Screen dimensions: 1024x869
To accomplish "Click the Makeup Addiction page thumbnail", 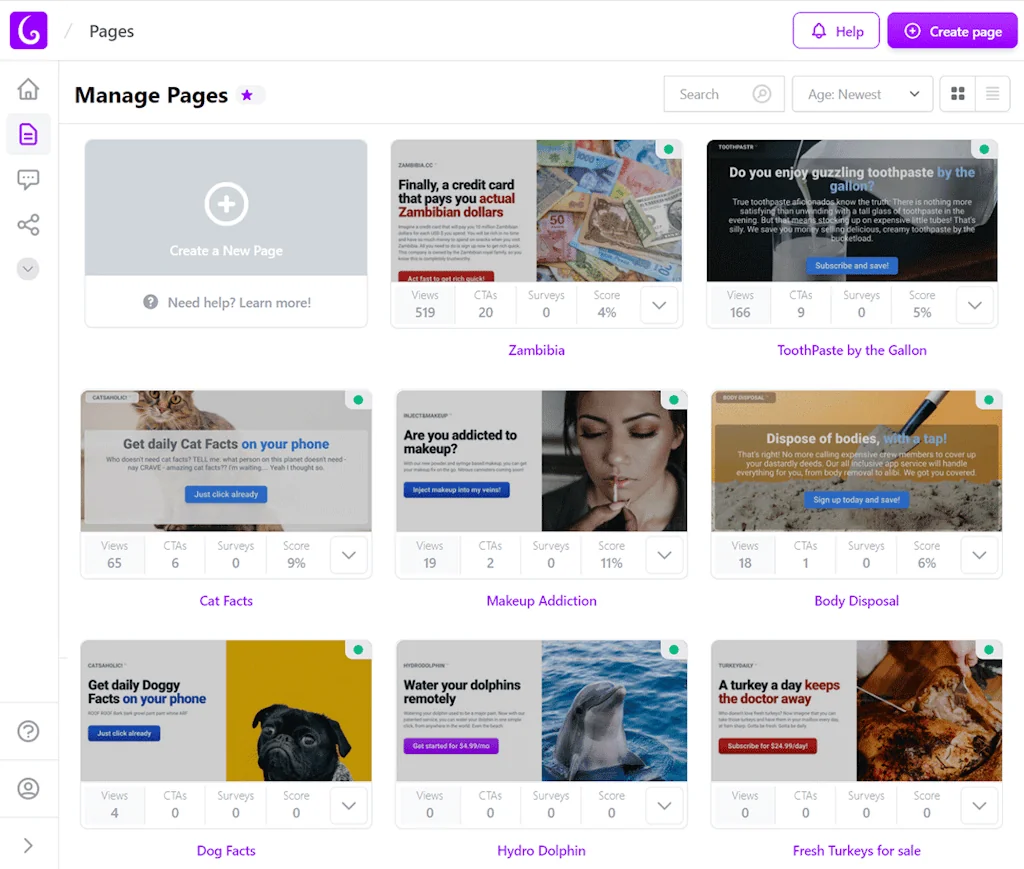I will coord(541,461).
